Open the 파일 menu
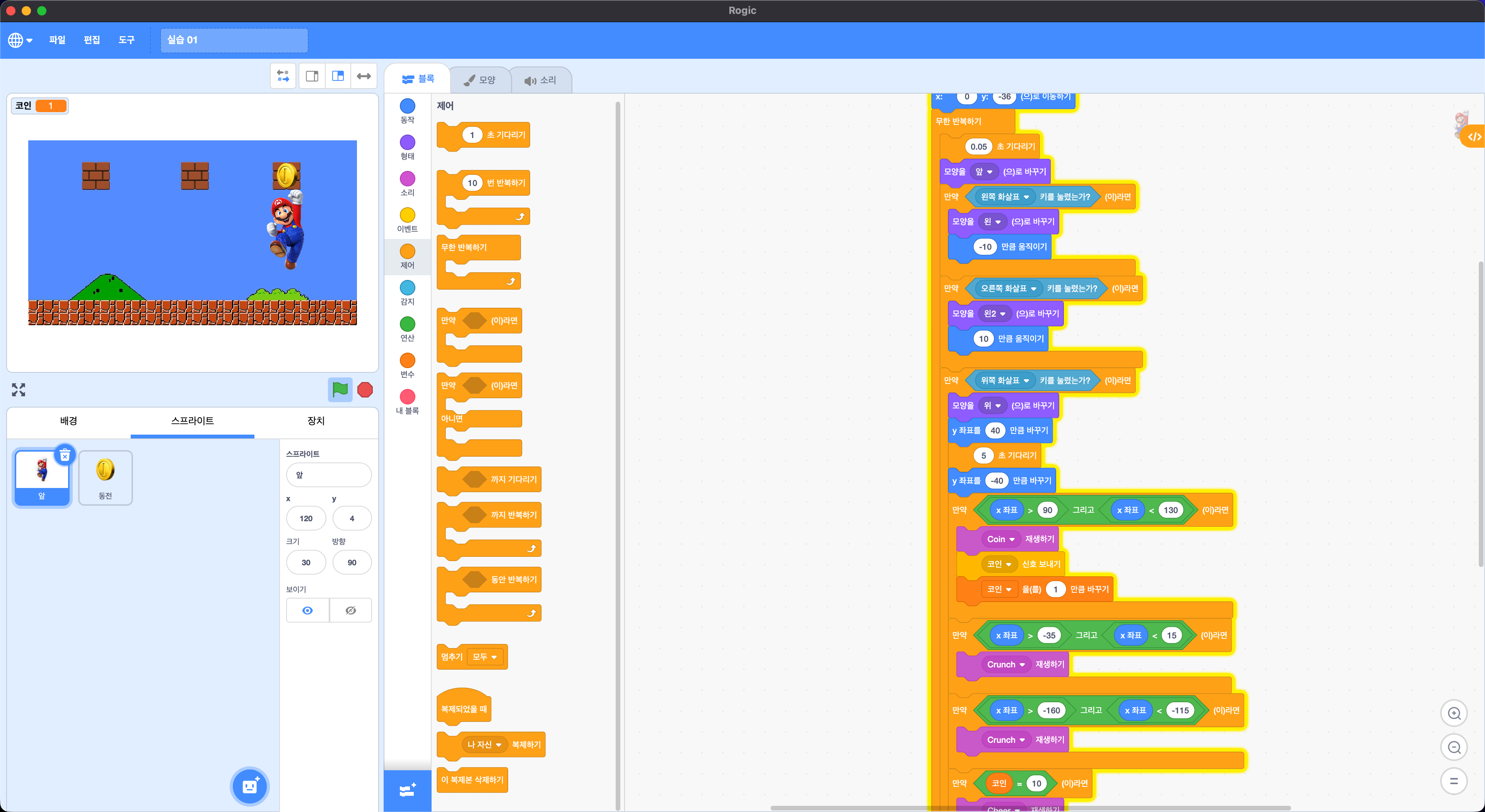The width and height of the screenshot is (1485, 812). 56,40
